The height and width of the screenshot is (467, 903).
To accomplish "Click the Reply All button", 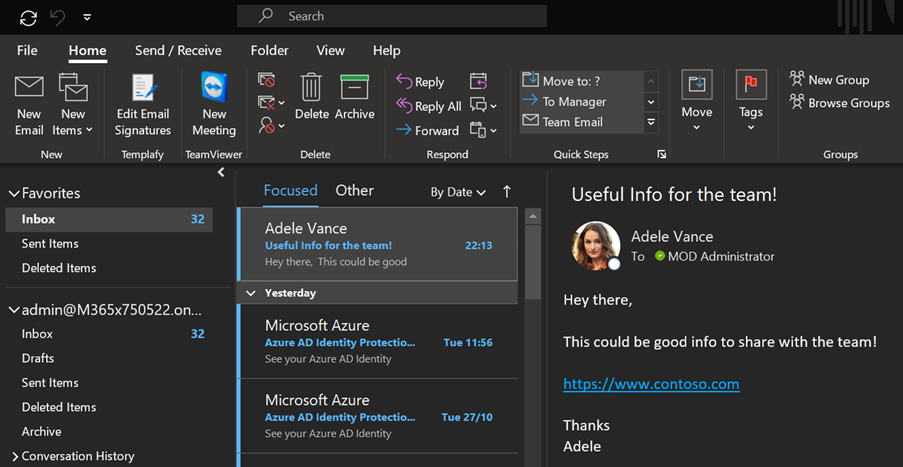I will click(x=429, y=106).
